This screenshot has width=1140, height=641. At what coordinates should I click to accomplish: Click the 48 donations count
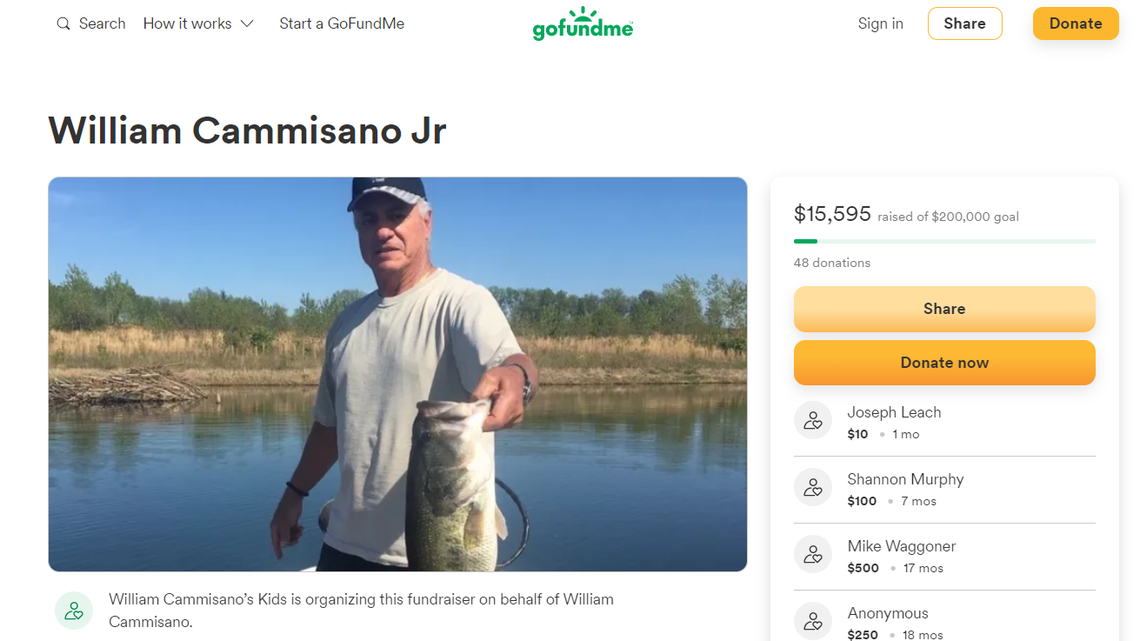[x=832, y=263]
